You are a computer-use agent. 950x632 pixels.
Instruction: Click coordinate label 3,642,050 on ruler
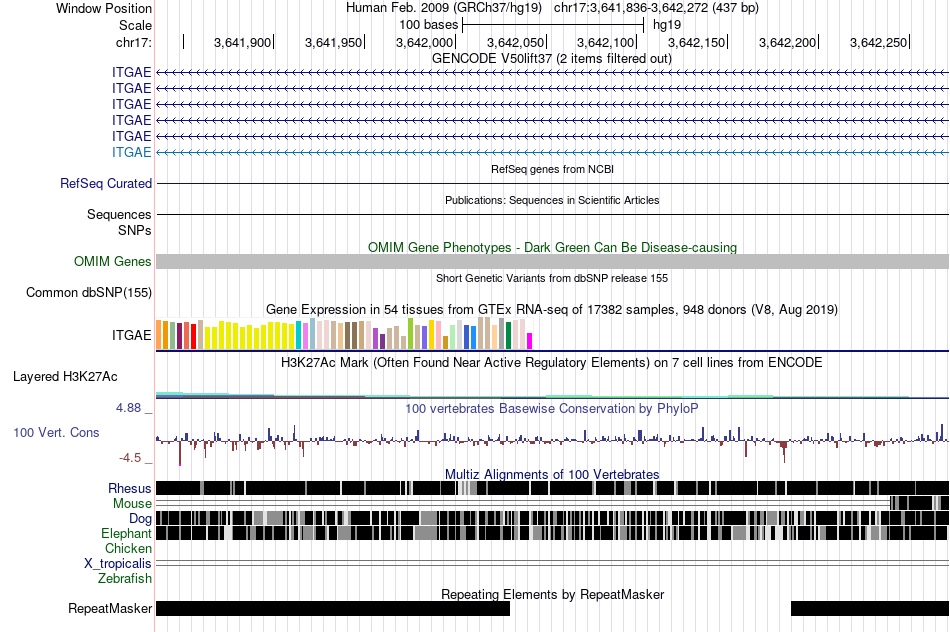point(516,42)
